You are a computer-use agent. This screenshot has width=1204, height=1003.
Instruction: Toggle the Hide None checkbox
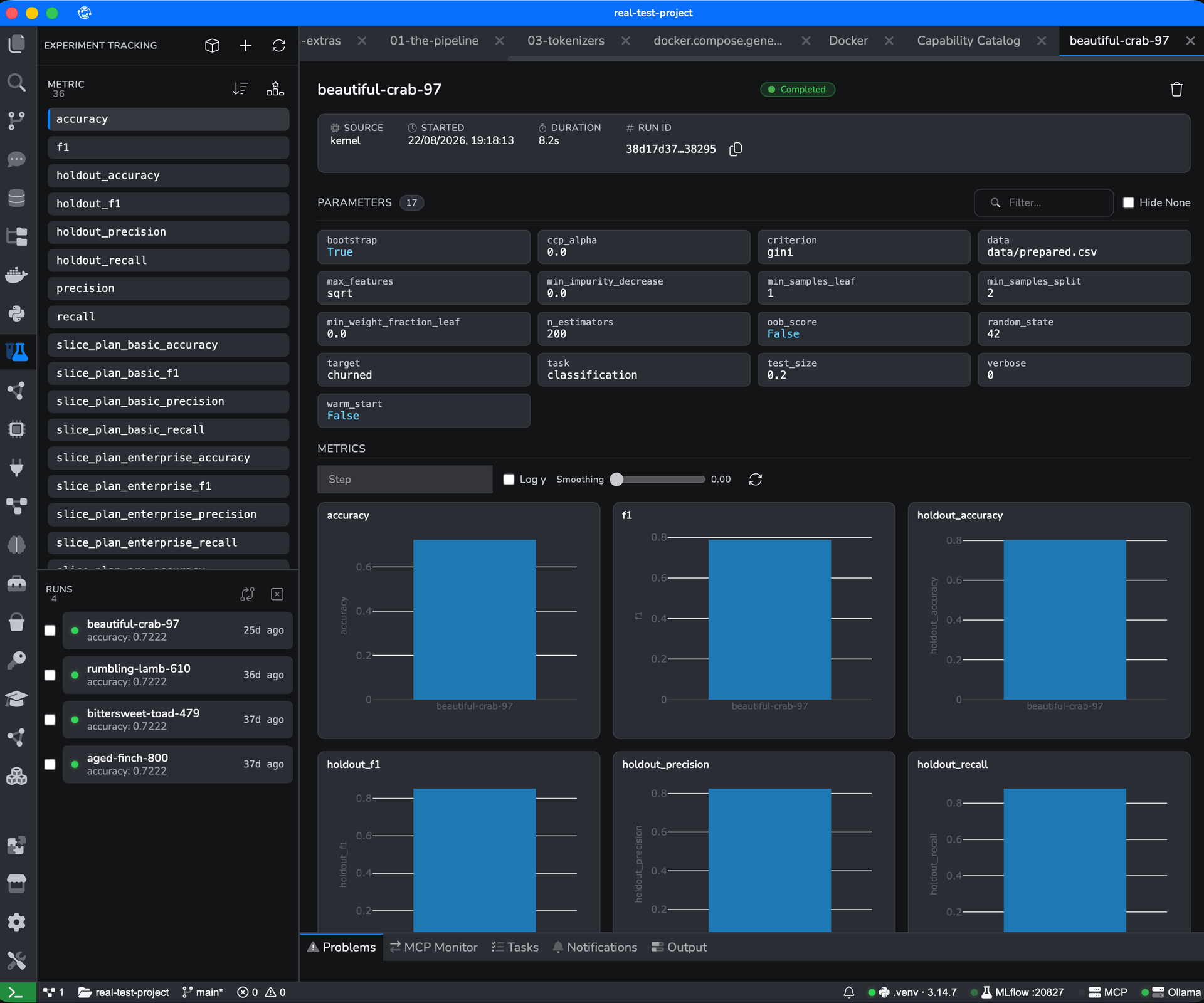coord(1129,202)
